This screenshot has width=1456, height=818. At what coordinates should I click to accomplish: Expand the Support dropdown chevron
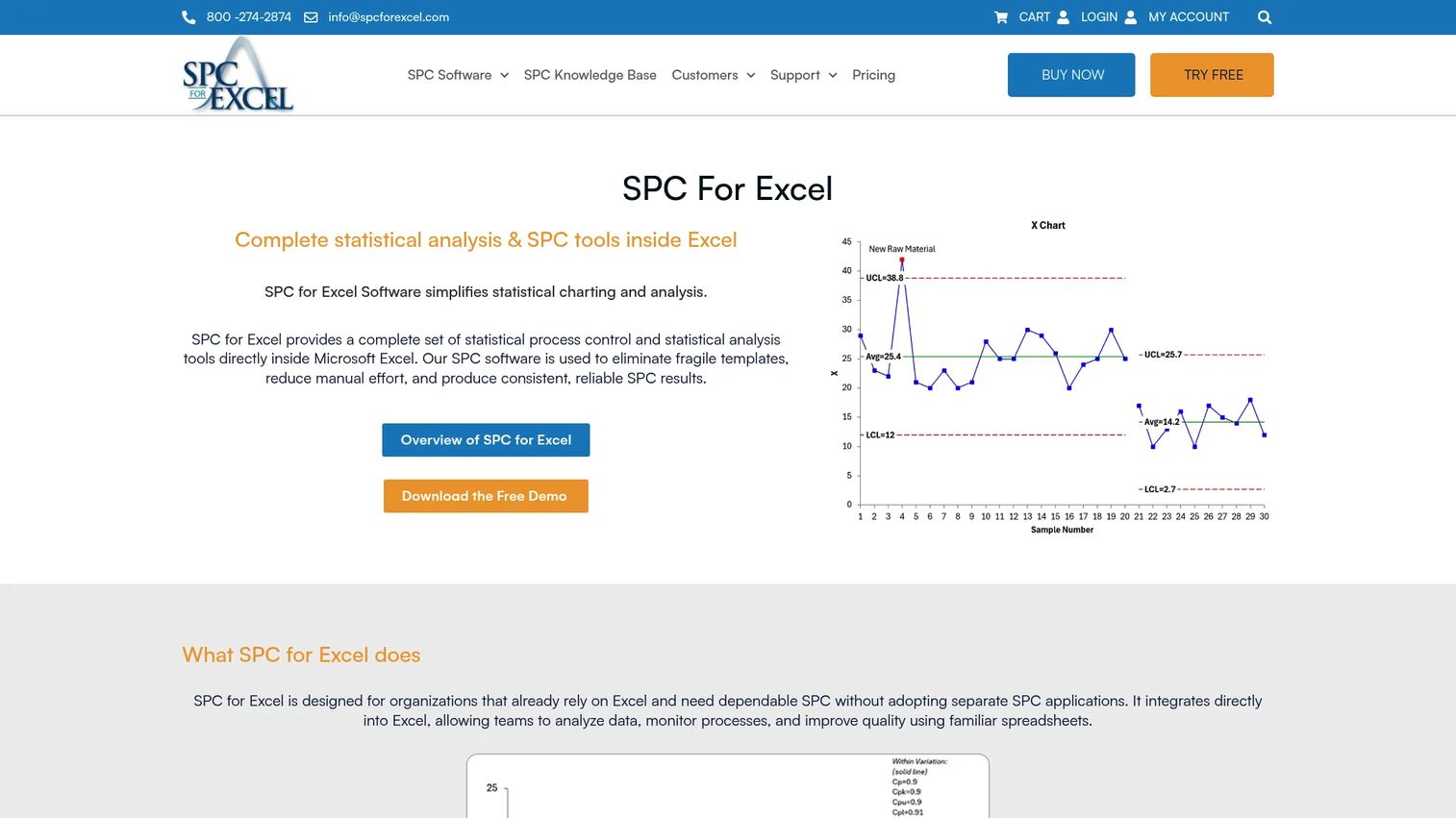coord(833,75)
